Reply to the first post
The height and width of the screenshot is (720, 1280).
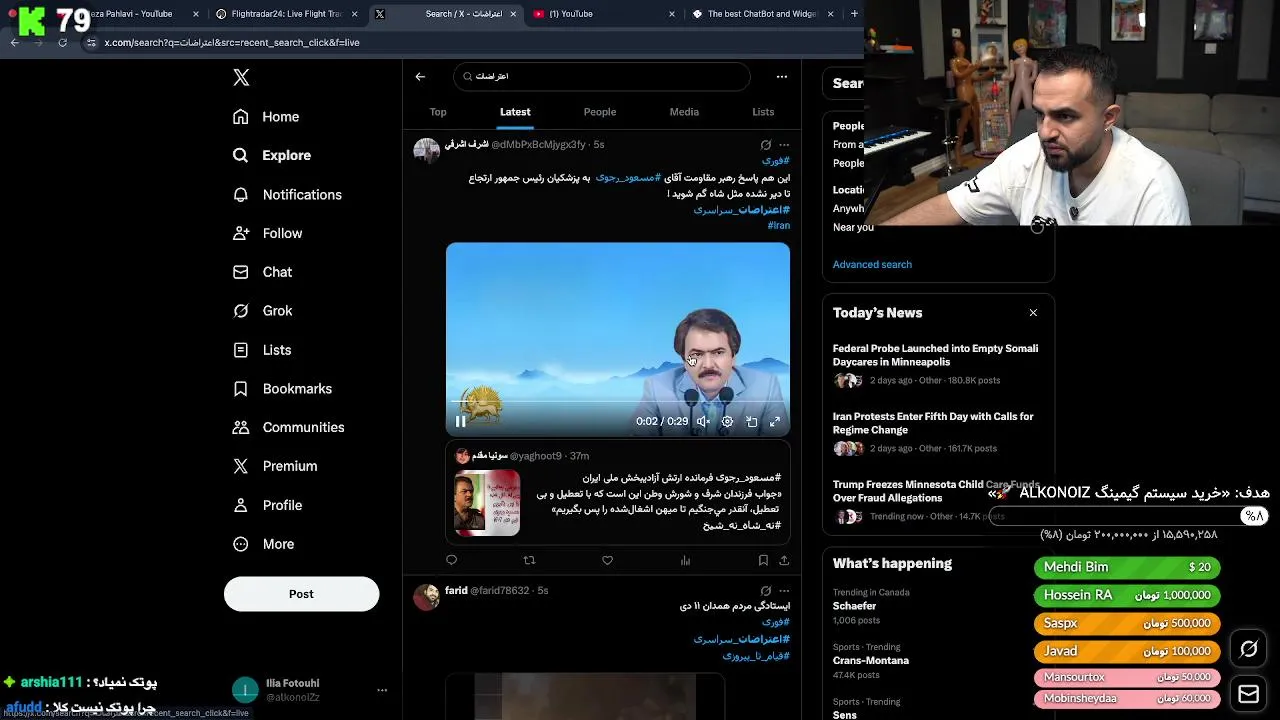(451, 560)
